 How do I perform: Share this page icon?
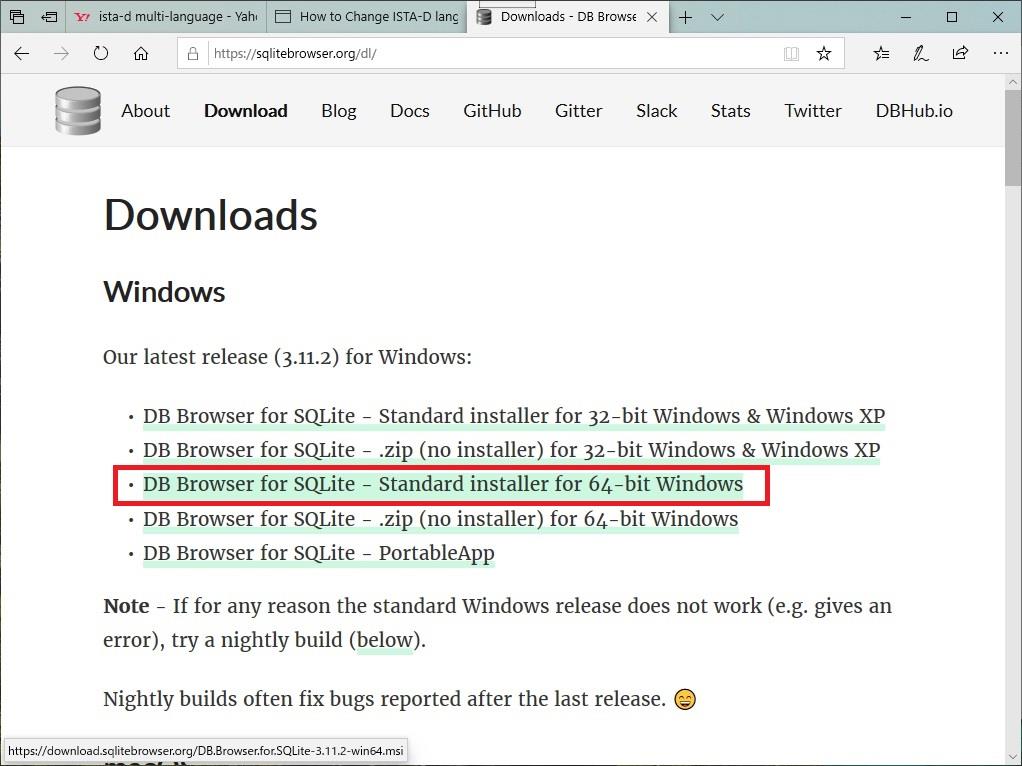[960, 53]
